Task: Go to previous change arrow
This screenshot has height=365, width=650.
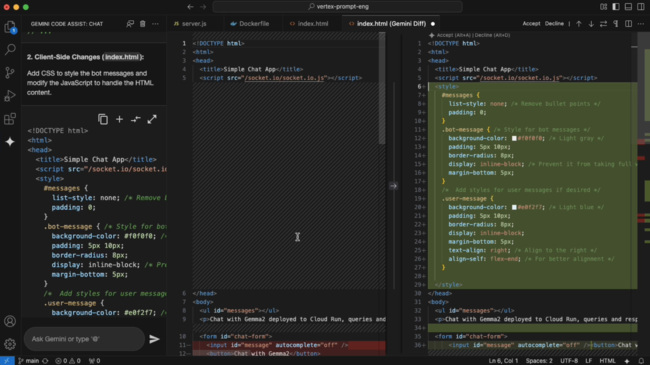Action: click(x=579, y=24)
